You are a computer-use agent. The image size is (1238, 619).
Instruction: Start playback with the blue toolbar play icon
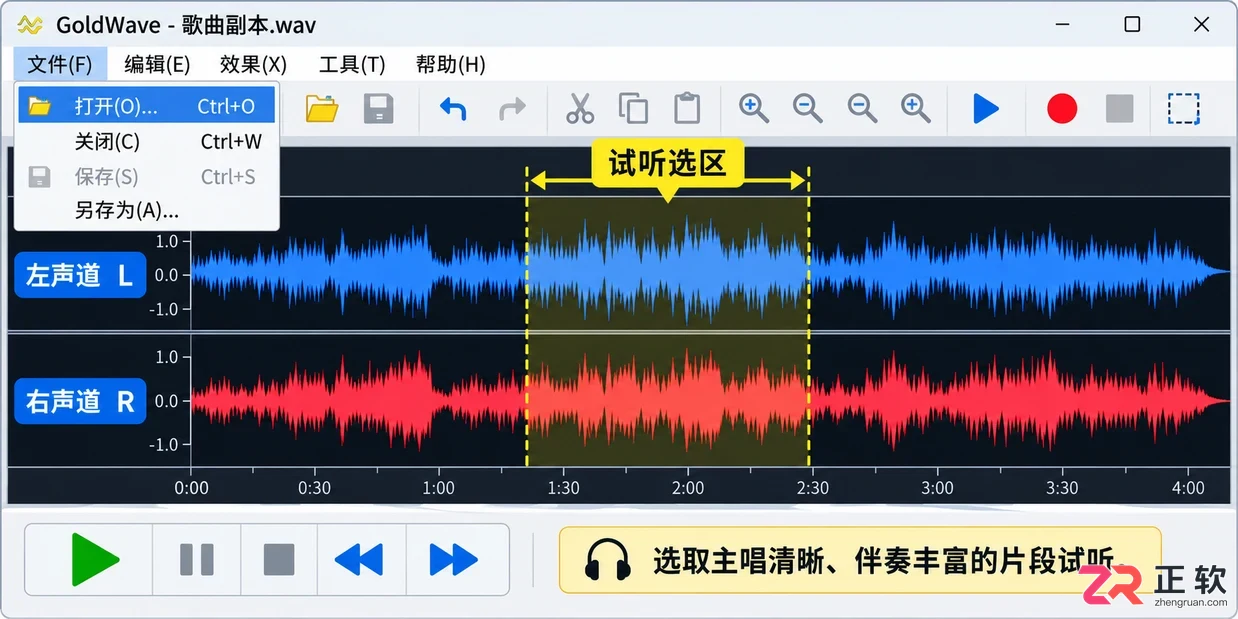986,108
